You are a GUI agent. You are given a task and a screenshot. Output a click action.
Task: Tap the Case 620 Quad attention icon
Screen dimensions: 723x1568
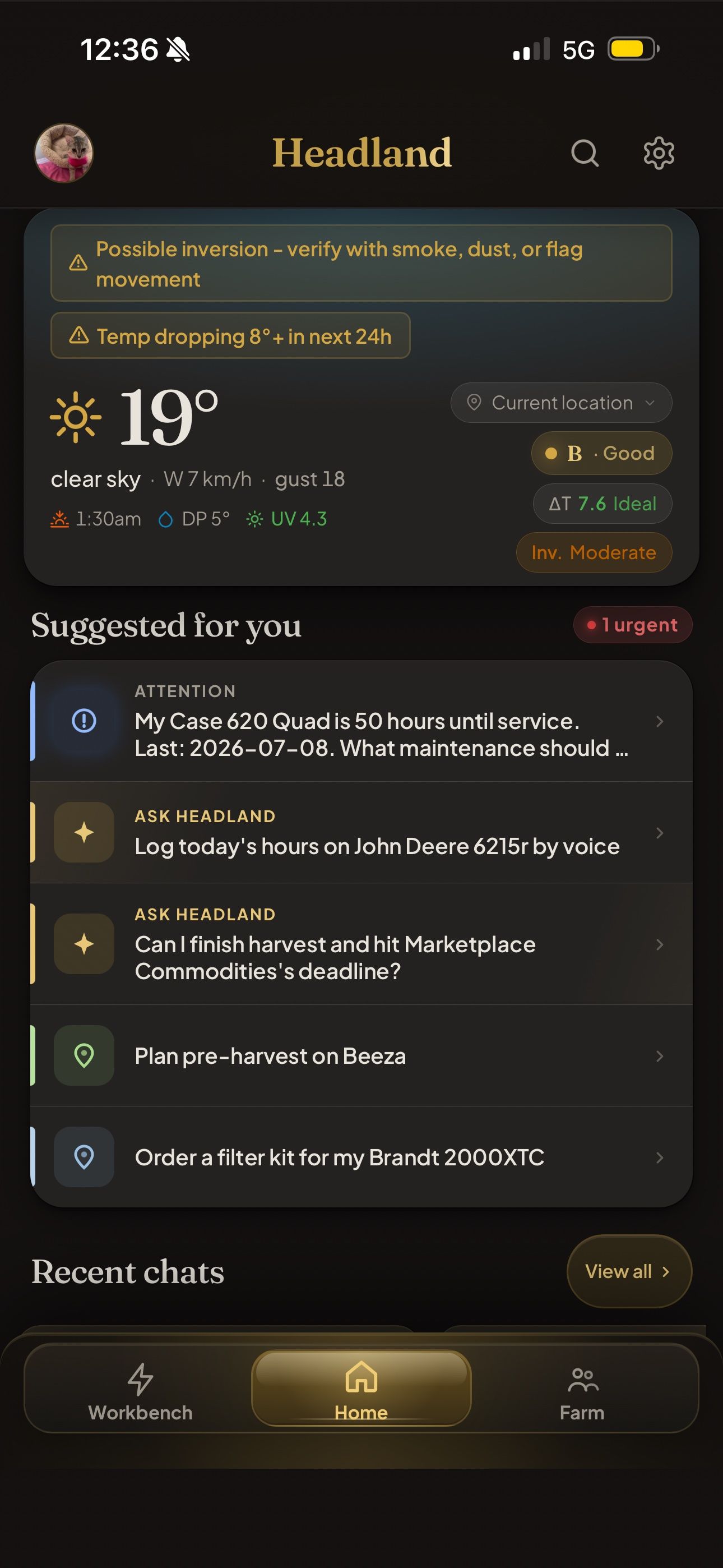coord(84,721)
